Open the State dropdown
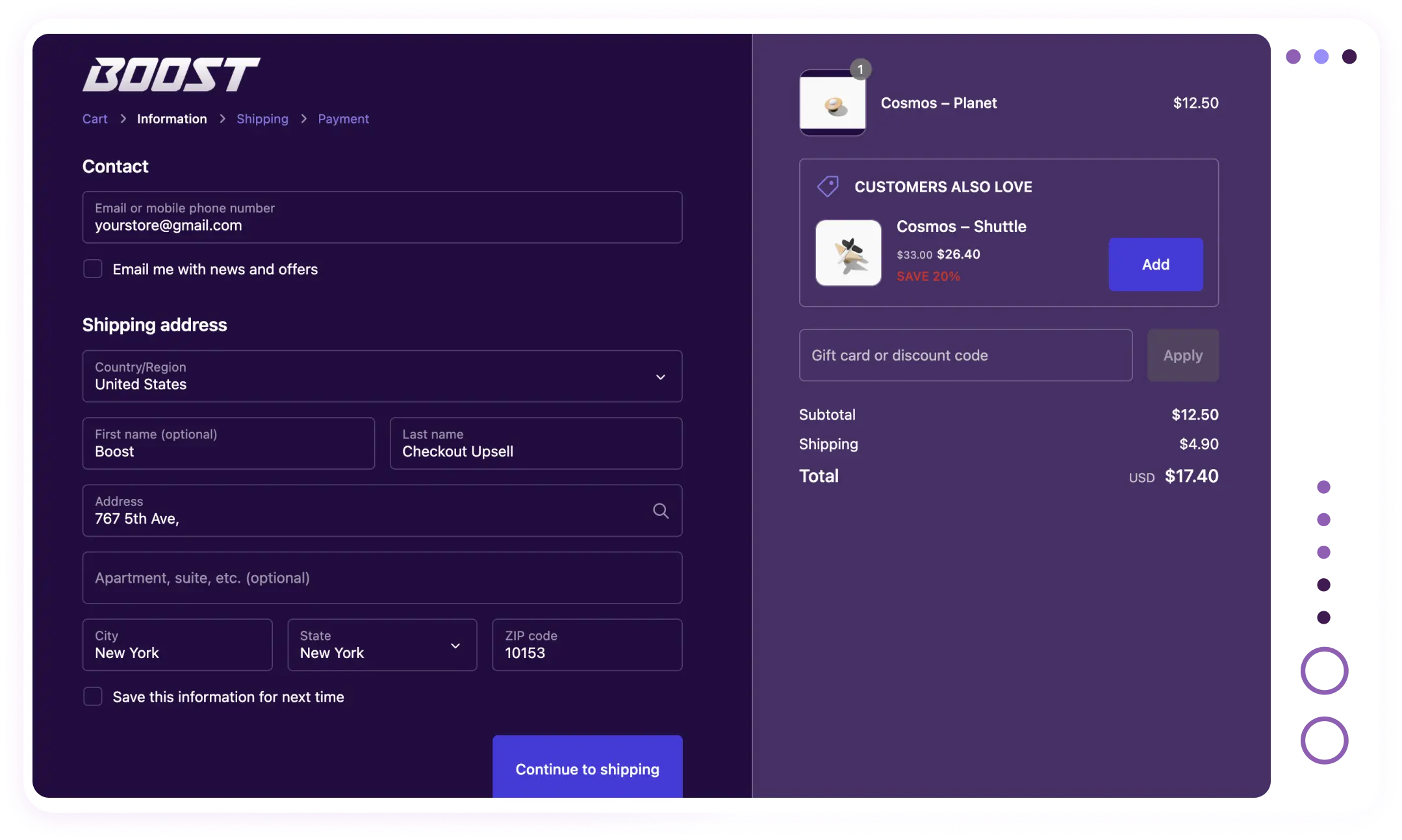Screen dimensions: 1402x840 click(x=382, y=645)
